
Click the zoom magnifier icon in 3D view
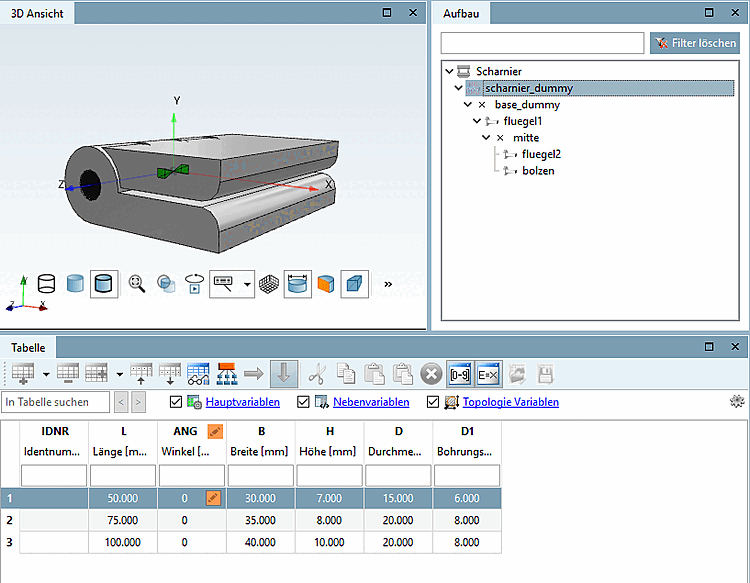tap(137, 284)
